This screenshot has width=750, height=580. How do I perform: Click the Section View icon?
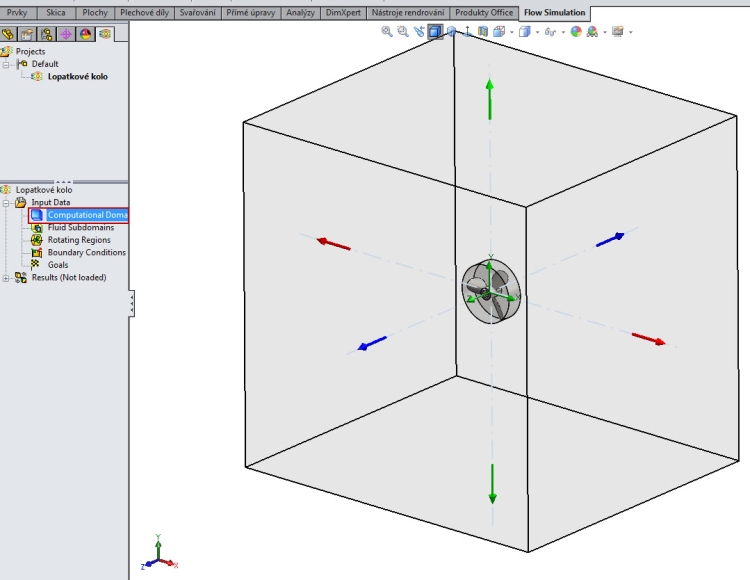click(483, 32)
